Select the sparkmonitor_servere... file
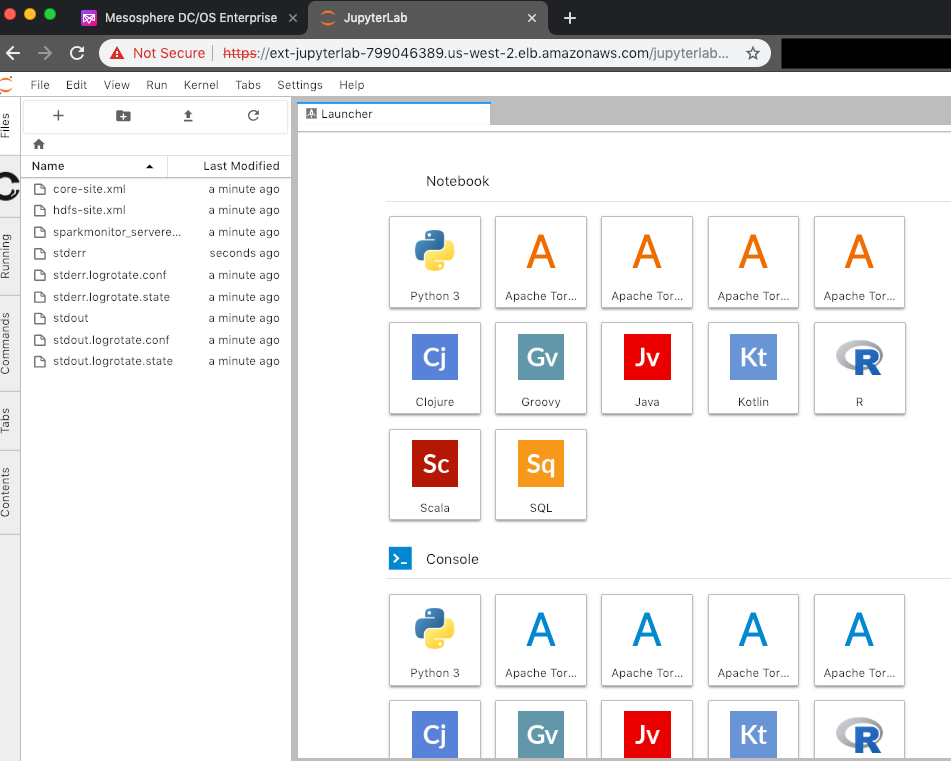951x761 pixels. tap(156, 232)
